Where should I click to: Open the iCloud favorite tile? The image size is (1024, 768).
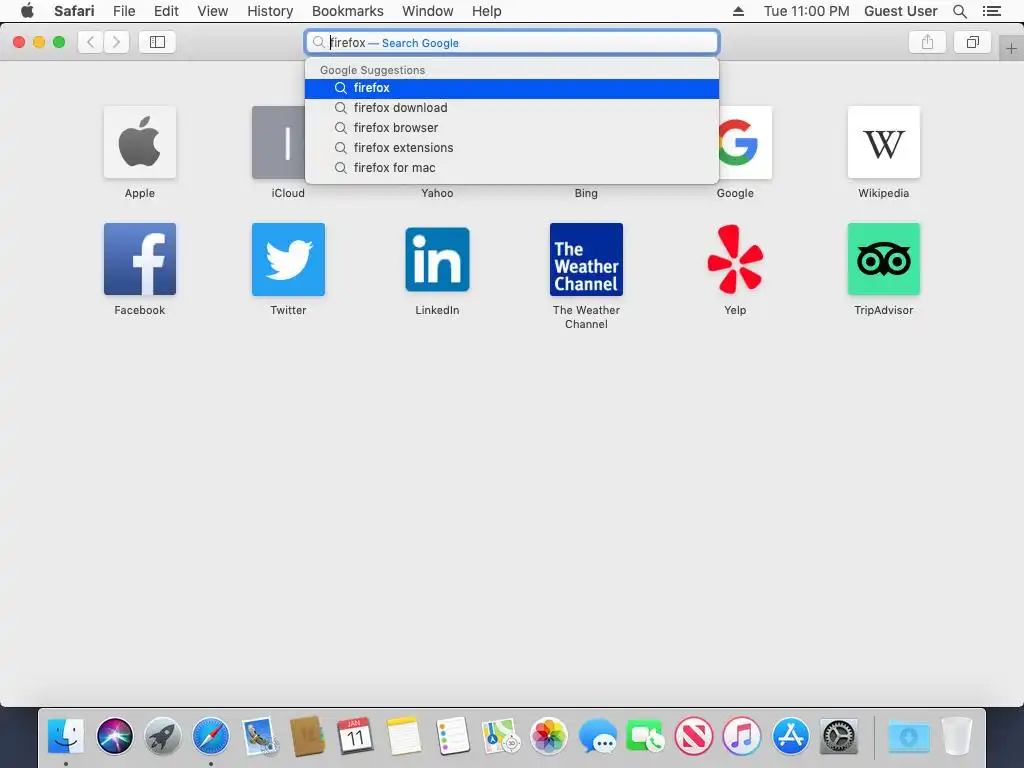point(278,142)
